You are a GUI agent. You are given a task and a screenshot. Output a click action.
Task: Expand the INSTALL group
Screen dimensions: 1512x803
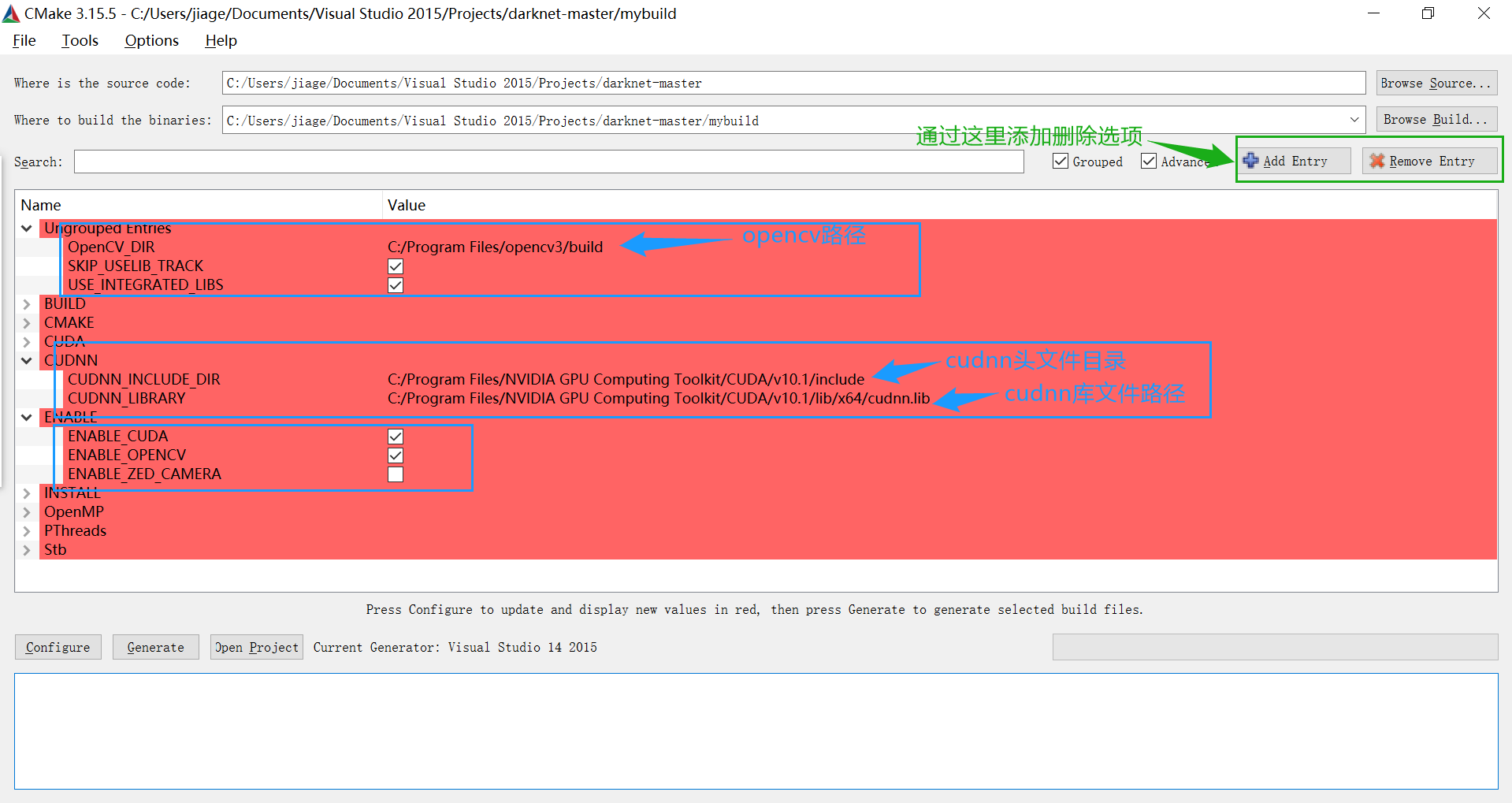coord(27,493)
